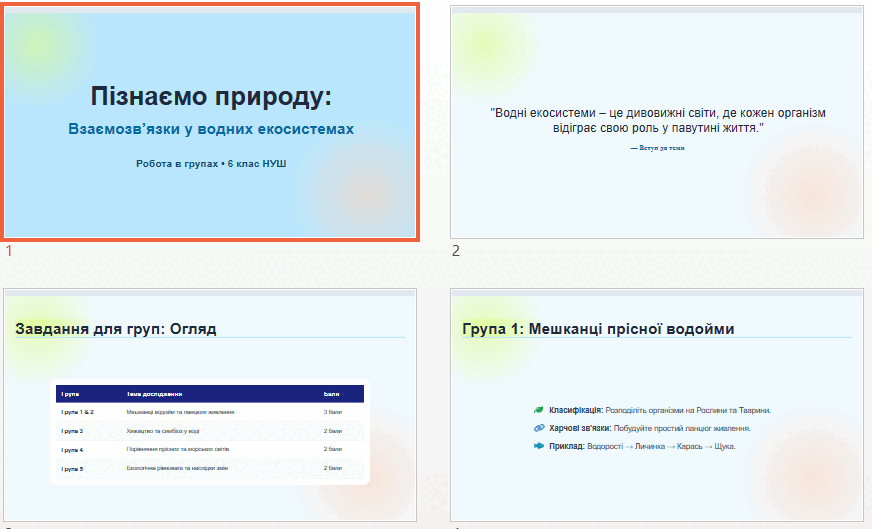Image resolution: width=872 pixels, height=529 pixels.
Task: Click the caption — Вступ до теми
Action: click(657, 148)
